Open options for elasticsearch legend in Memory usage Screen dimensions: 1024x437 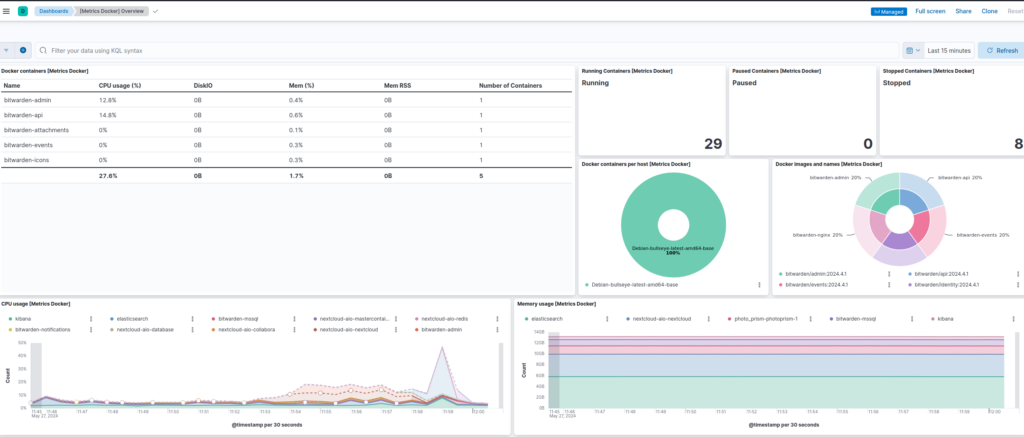pos(609,318)
